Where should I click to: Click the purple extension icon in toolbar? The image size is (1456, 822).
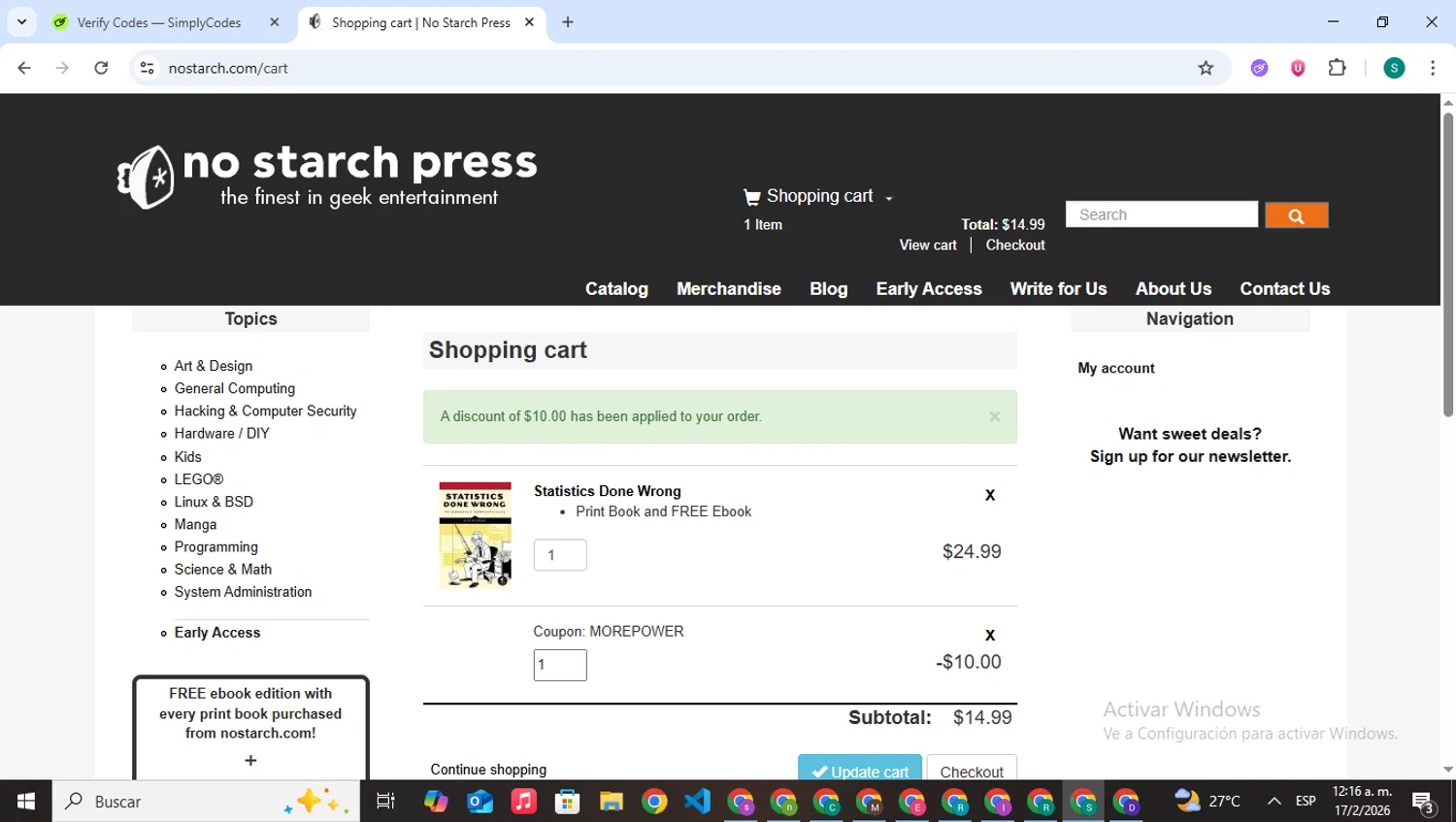(1259, 68)
